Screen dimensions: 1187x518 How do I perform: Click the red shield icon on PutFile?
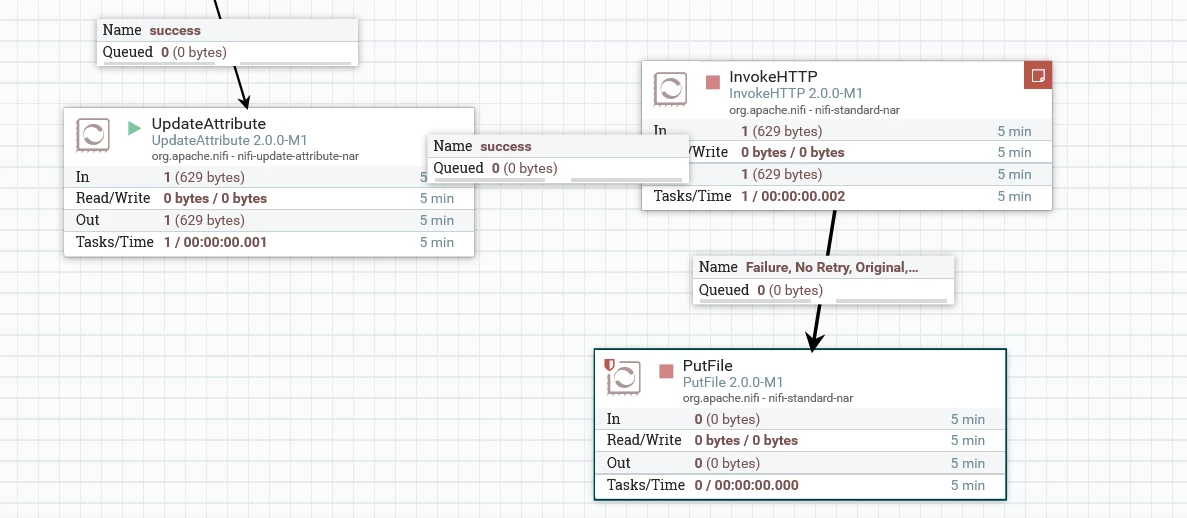tap(609, 364)
